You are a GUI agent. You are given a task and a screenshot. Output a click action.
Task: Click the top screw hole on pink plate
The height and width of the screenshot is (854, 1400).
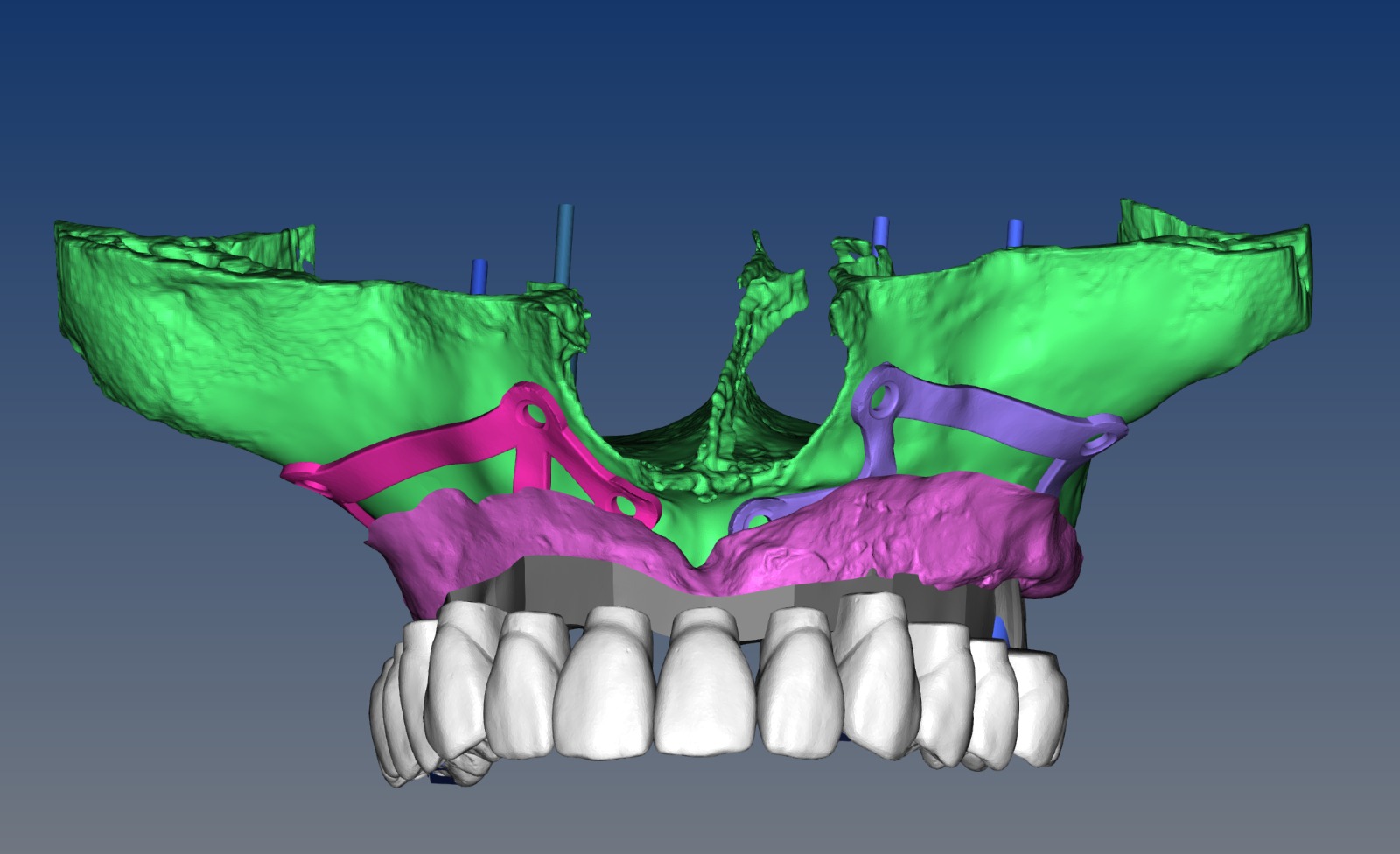(x=532, y=409)
